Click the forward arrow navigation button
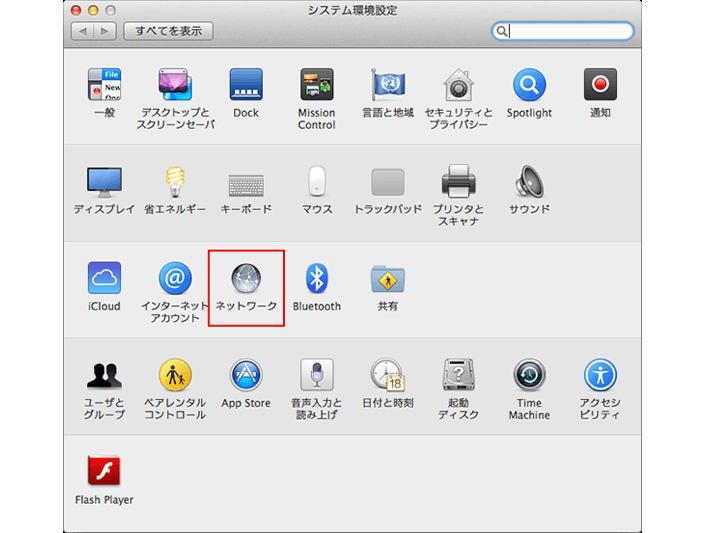The width and height of the screenshot is (710, 533). coord(105,31)
